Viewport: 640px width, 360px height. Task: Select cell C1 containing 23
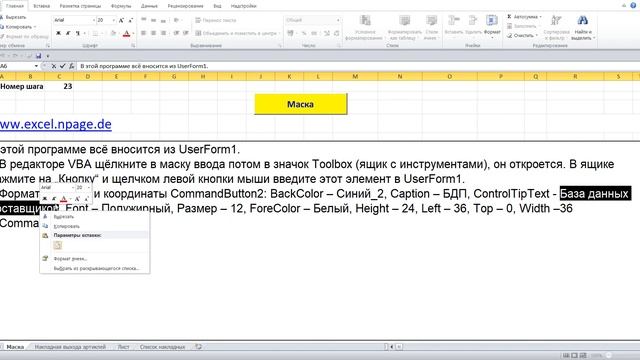tap(59, 86)
